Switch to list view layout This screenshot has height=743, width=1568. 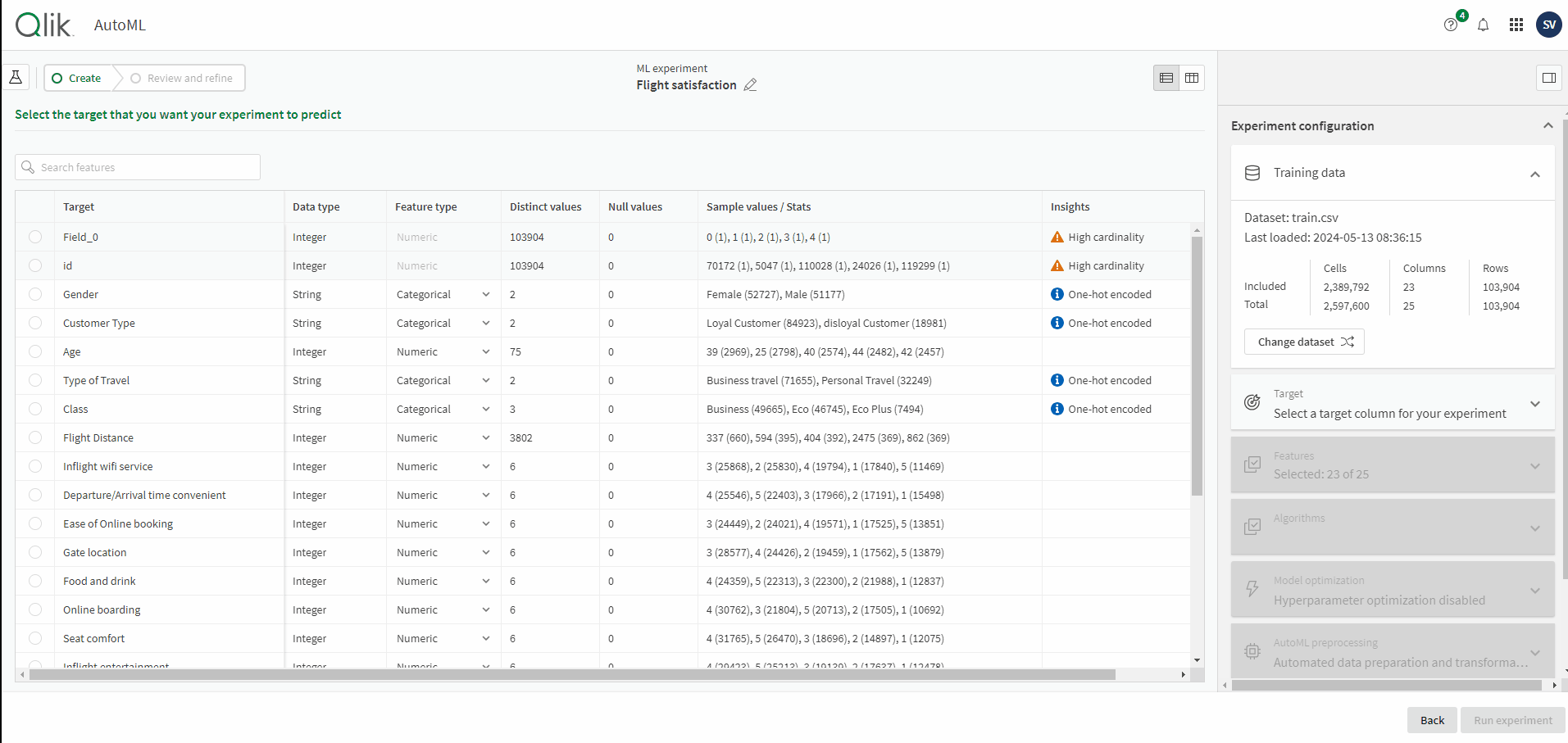[1166, 78]
